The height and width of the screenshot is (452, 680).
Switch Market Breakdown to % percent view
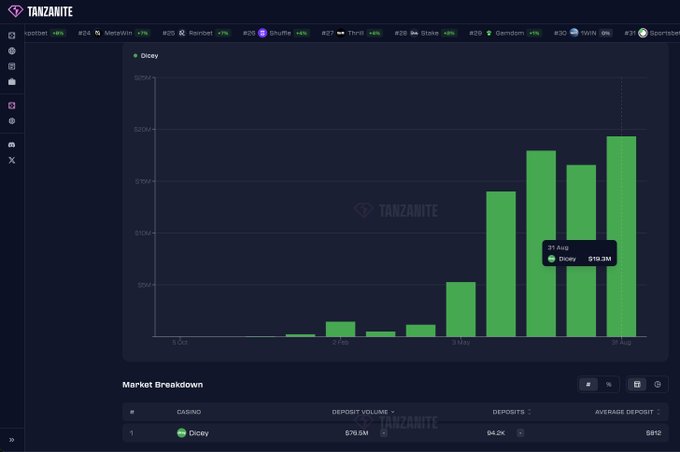tap(608, 384)
